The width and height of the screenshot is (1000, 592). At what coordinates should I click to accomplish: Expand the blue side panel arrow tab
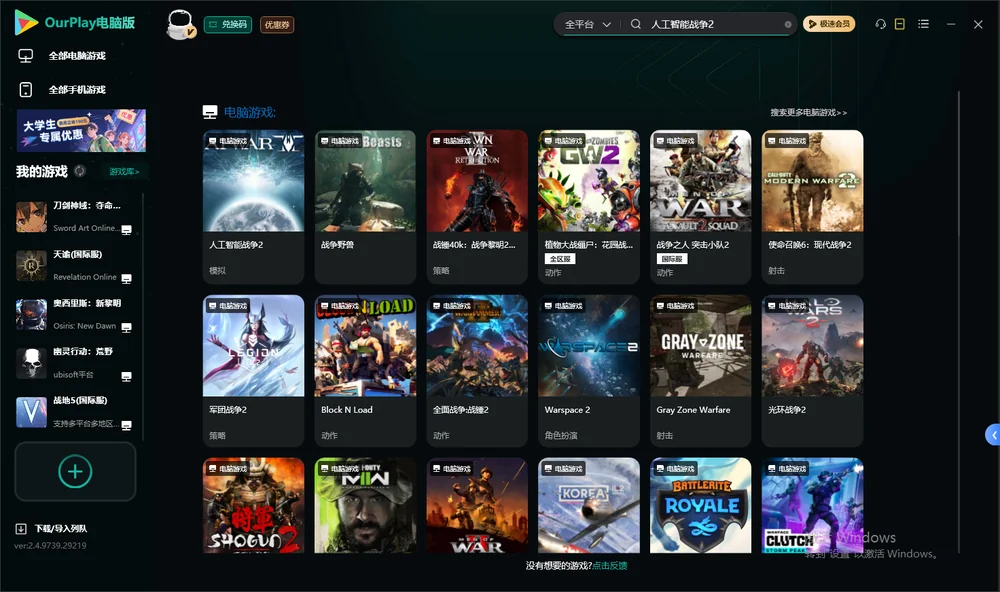click(x=993, y=435)
